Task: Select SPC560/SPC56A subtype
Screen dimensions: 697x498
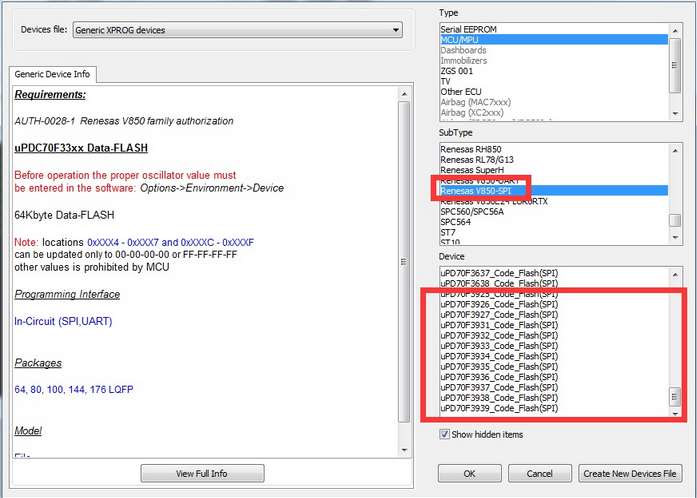Action: (x=553, y=212)
